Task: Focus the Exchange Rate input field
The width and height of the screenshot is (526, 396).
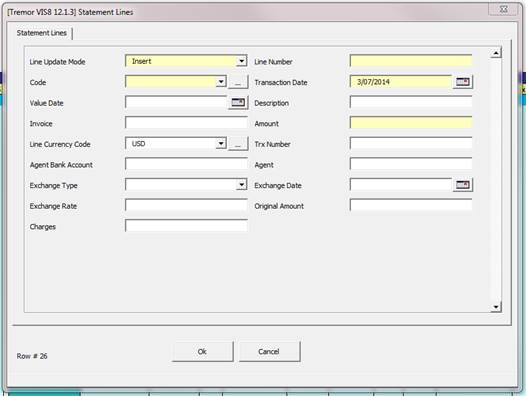Action: [x=186, y=205]
